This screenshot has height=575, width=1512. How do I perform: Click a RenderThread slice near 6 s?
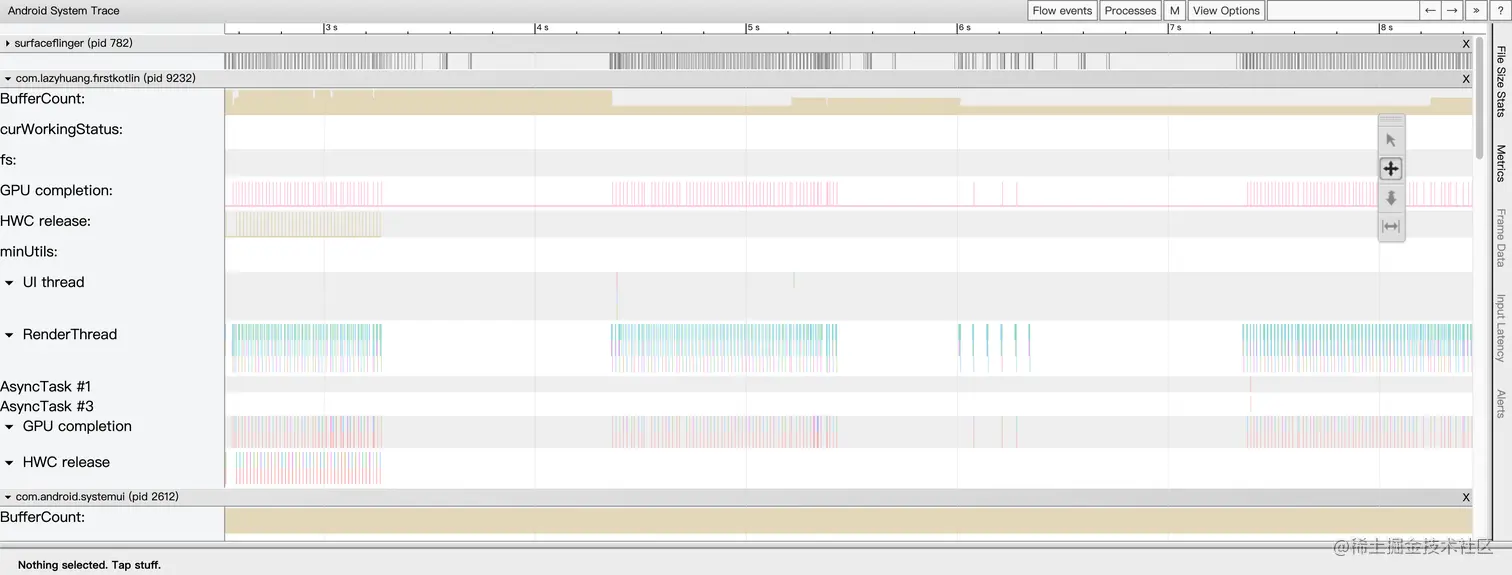[x=959, y=338]
